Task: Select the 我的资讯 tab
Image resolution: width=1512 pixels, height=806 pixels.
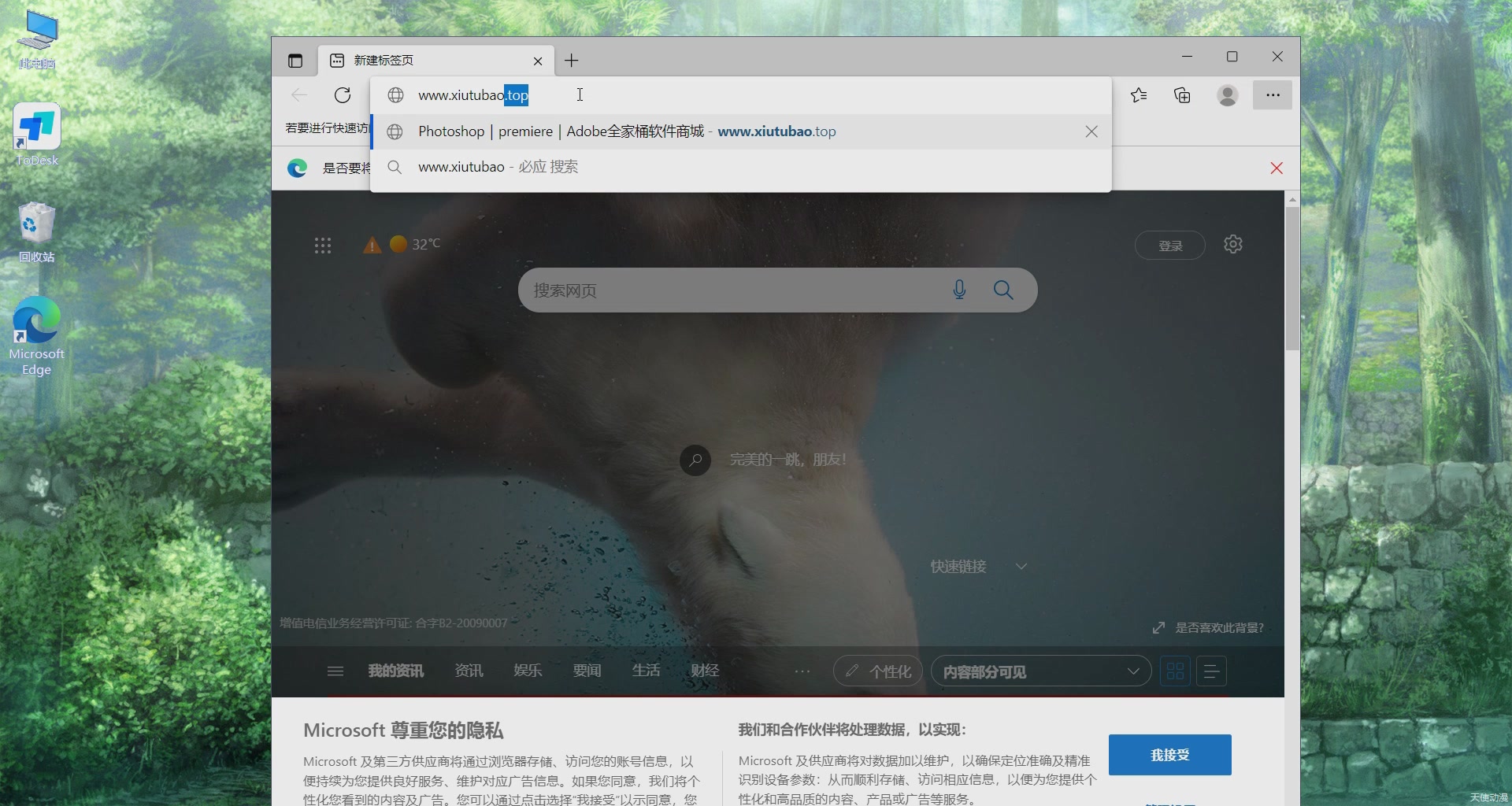Action: (395, 671)
